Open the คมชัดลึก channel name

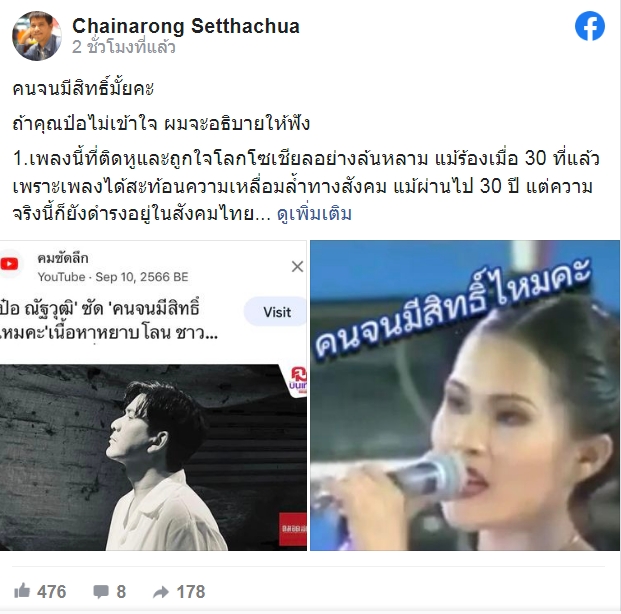63,258
